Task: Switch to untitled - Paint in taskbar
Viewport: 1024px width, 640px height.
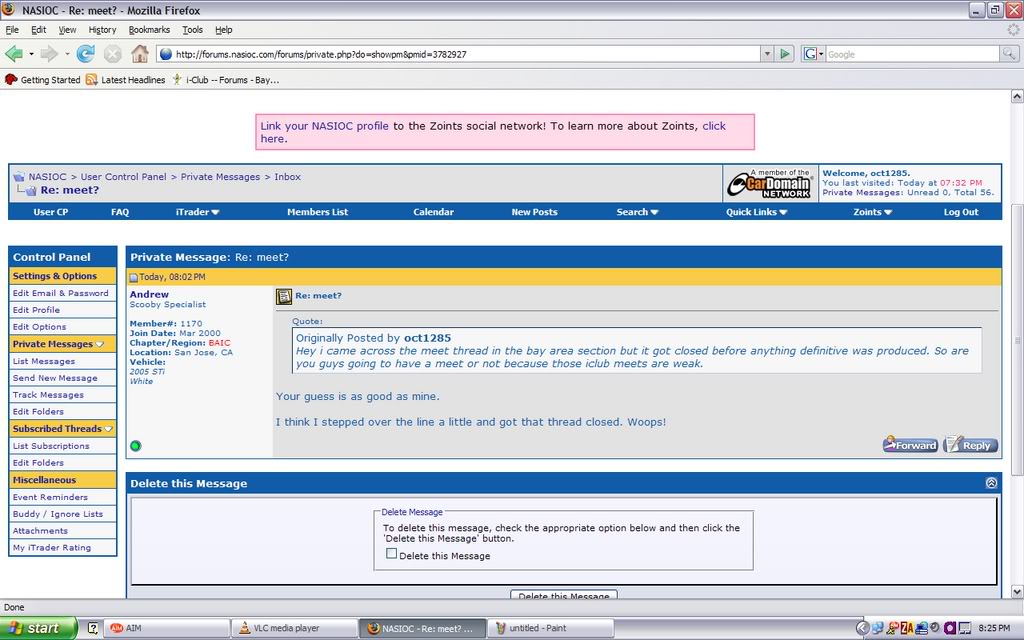Action: pyautogui.click(x=551, y=628)
